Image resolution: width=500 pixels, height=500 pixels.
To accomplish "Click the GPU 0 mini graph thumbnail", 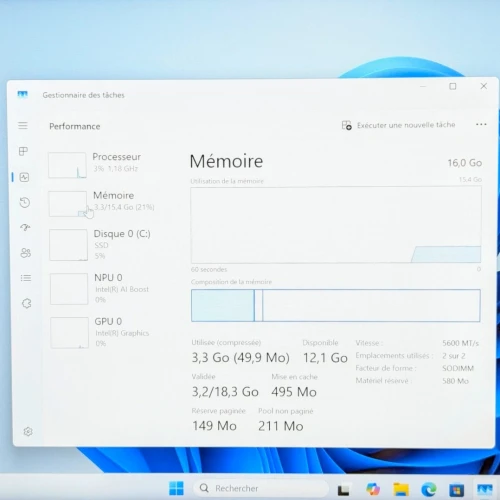I will click(70, 333).
